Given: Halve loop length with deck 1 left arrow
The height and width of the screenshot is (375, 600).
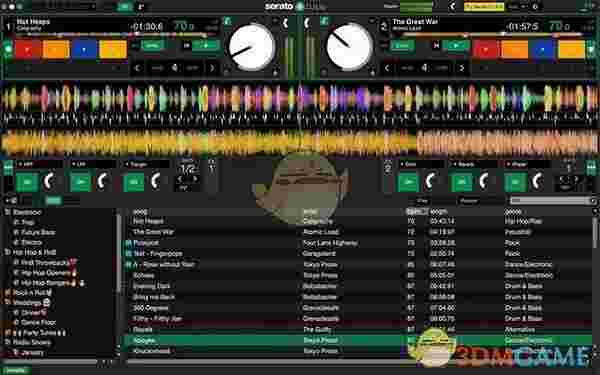Looking at the screenshot, I should pyautogui.click(x=138, y=68).
